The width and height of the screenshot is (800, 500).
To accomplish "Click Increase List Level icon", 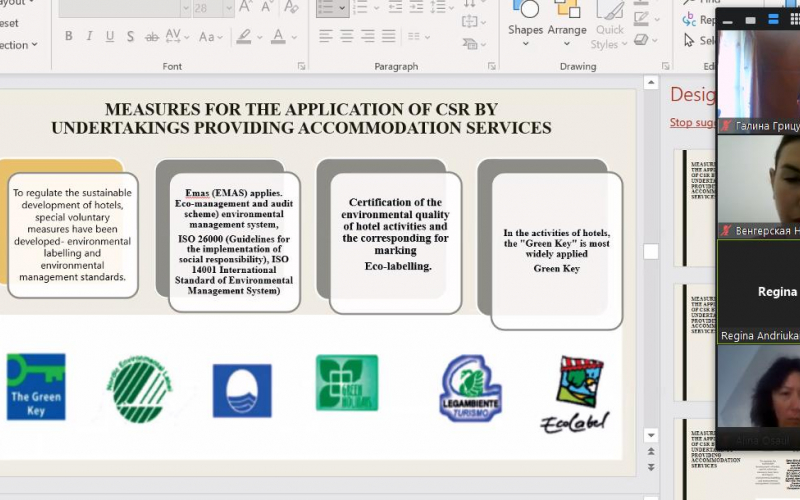I will coord(416,7).
